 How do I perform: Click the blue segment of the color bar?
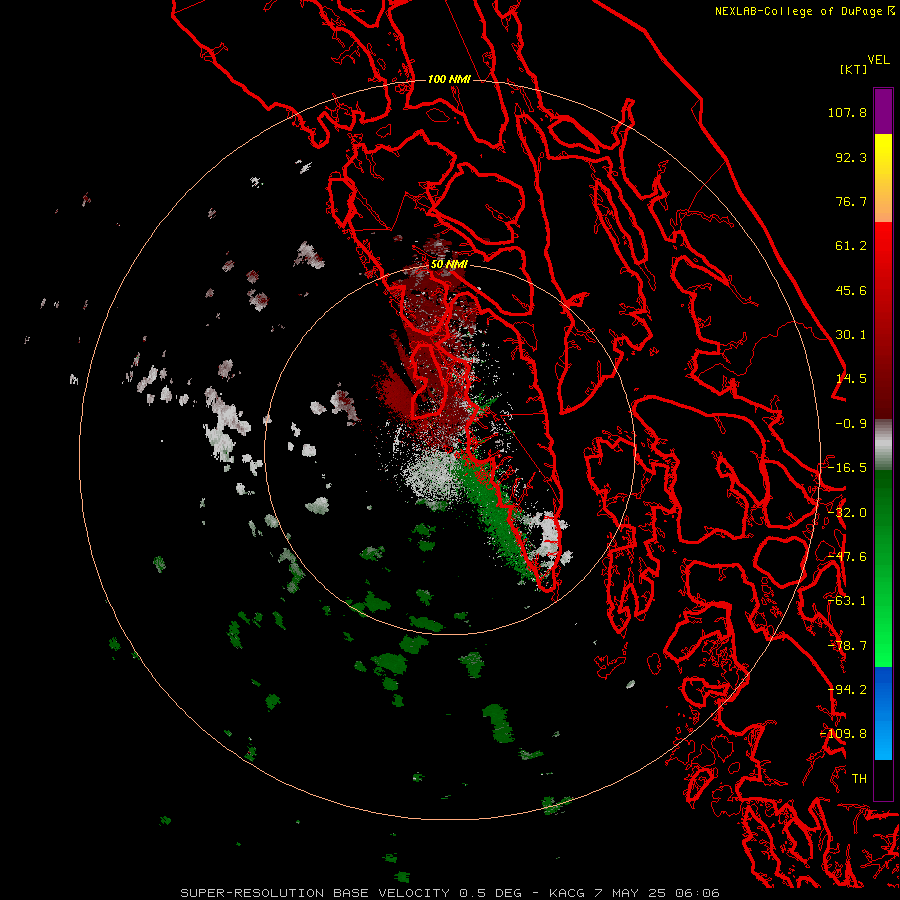[883, 713]
